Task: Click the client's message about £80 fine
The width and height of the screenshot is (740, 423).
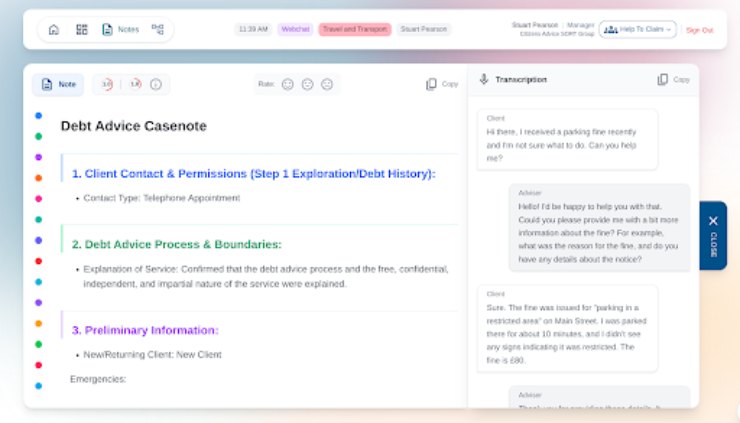Action: click(567, 329)
